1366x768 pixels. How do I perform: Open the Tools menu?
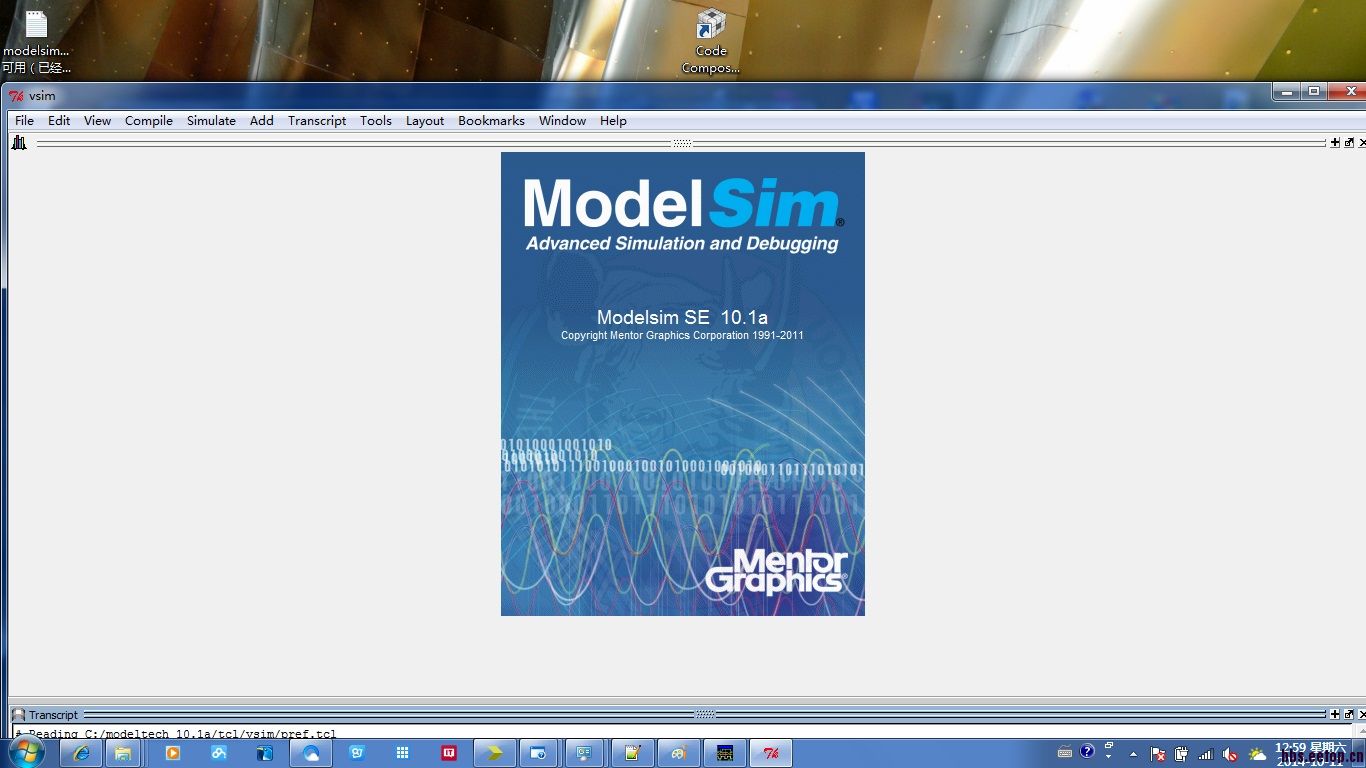click(x=376, y=121)
